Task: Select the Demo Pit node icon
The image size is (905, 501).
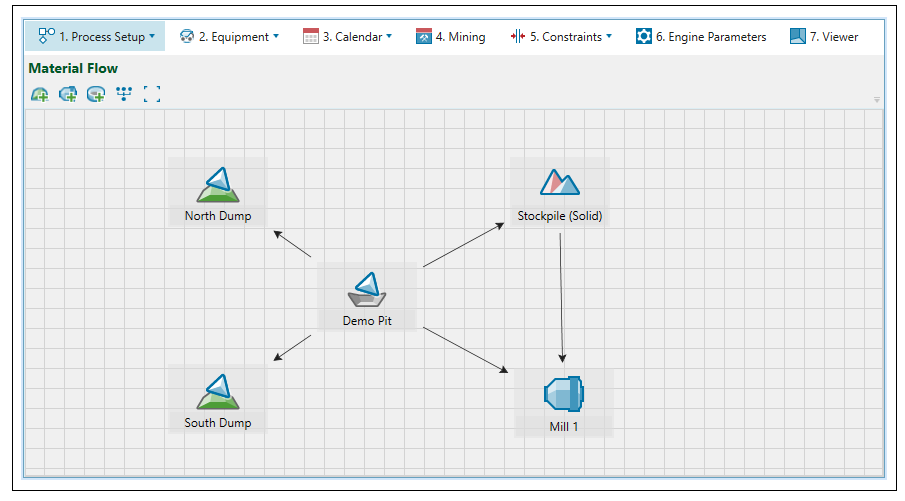Action: point(367,290)
